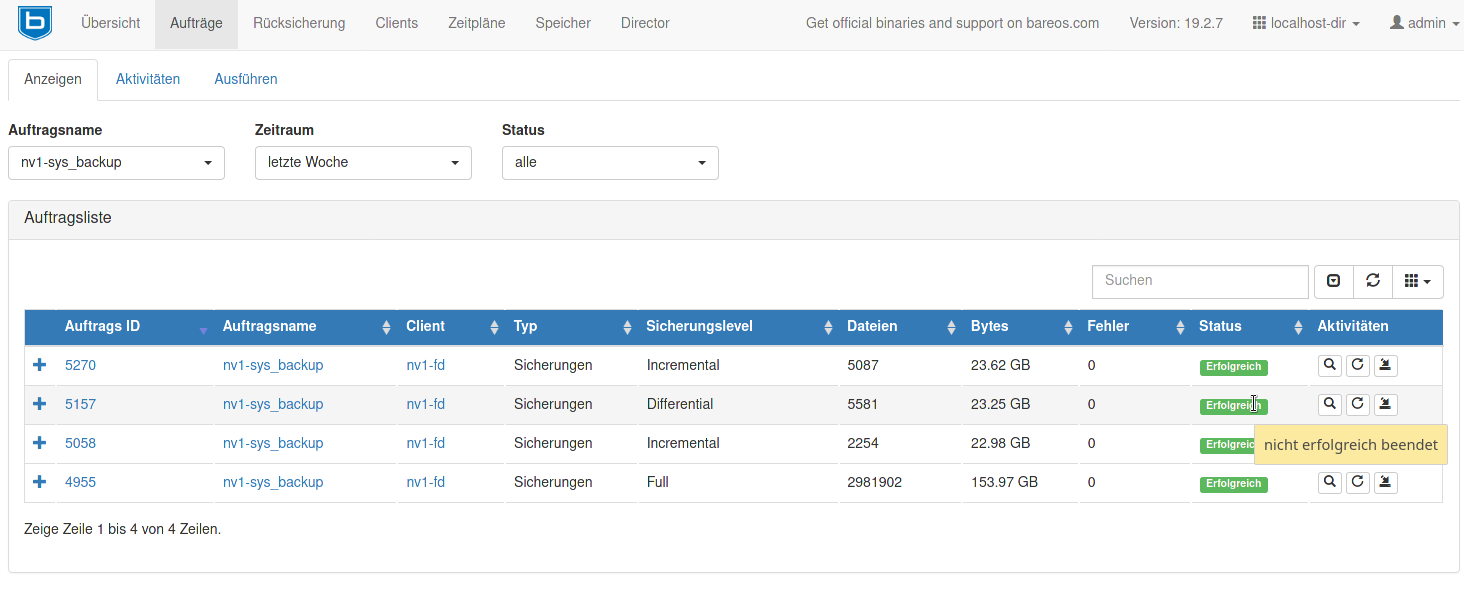The height and width of the screenshot is (599, 1464).
Task: Switch to the Aktivitäten tab
Action: pos(148,79)
